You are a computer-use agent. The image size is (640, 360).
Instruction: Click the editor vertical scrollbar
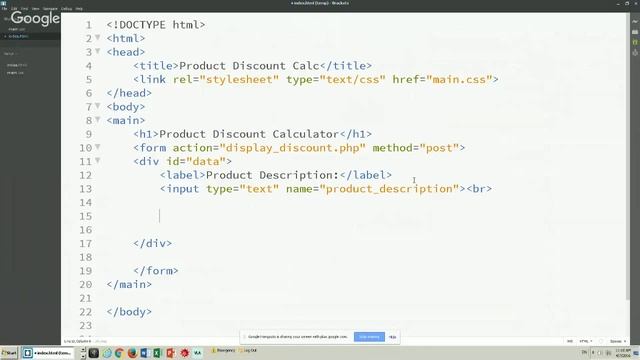point(628,155)
